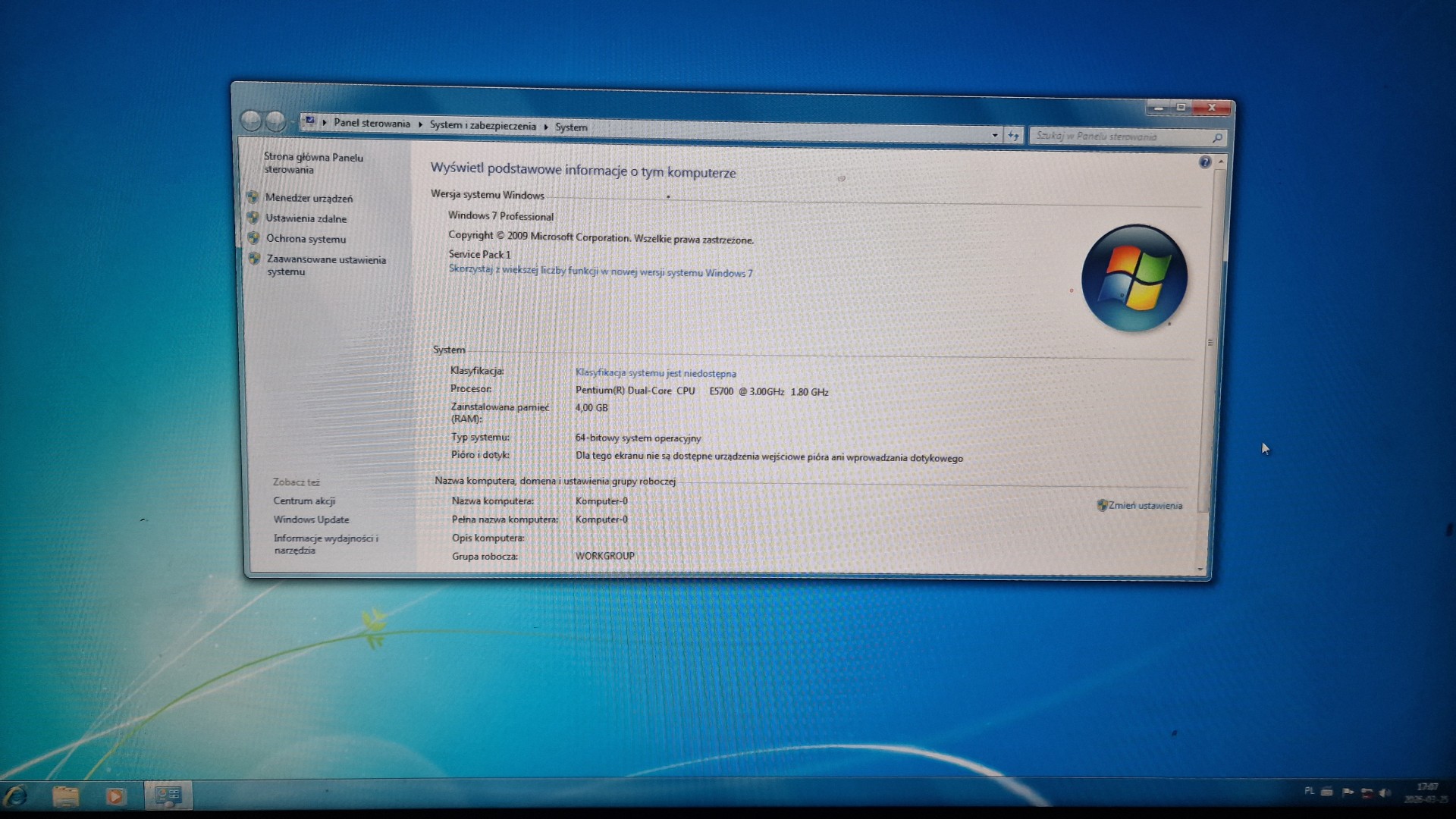Click the network status tray icon
This screenshot has height=819, width=1456.
tap(1367, 793)
